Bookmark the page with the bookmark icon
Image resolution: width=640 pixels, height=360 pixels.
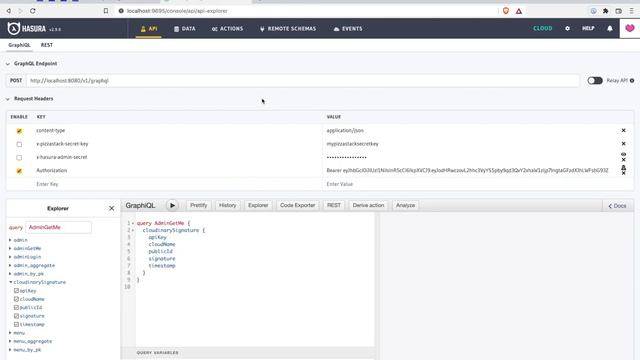click(x=106, y=11)
